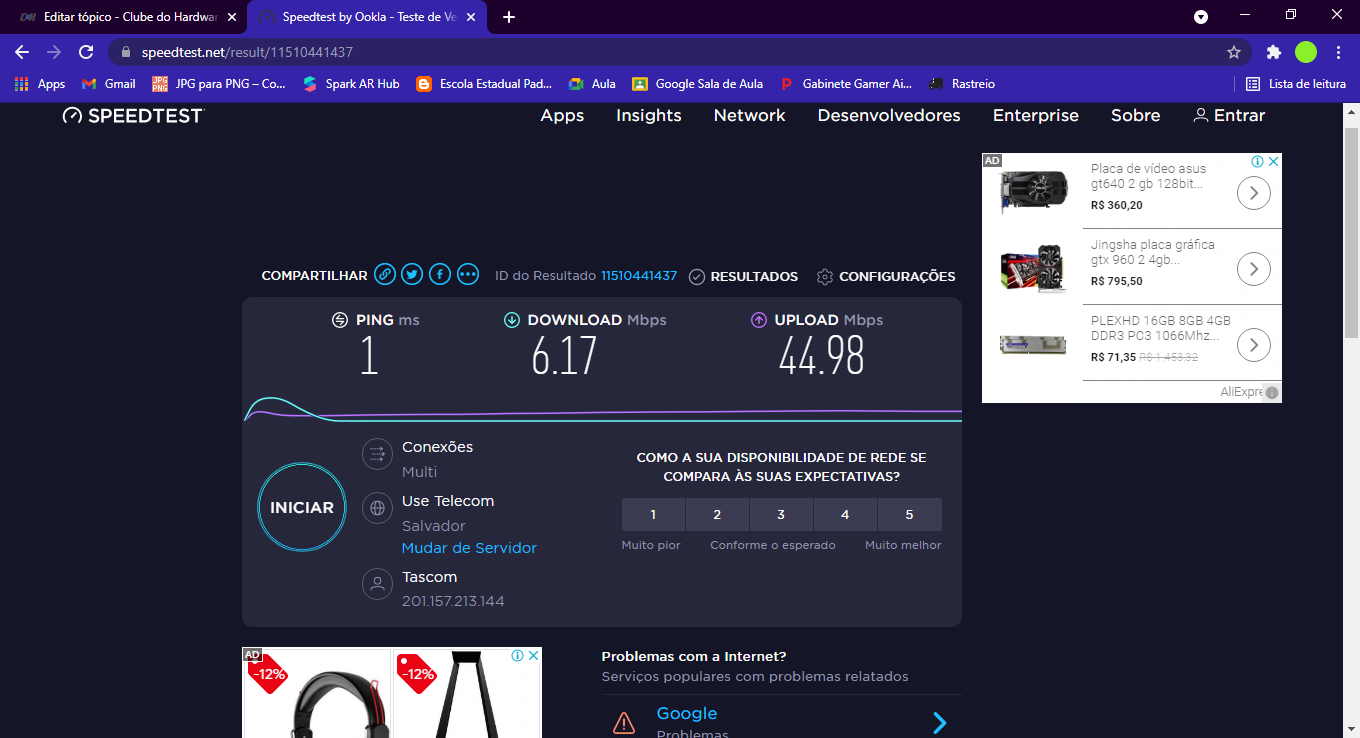Open the headphones ad thumbnail
Image resolution: width=1360 pixels, height=738 pixels.
pos(317,693)
